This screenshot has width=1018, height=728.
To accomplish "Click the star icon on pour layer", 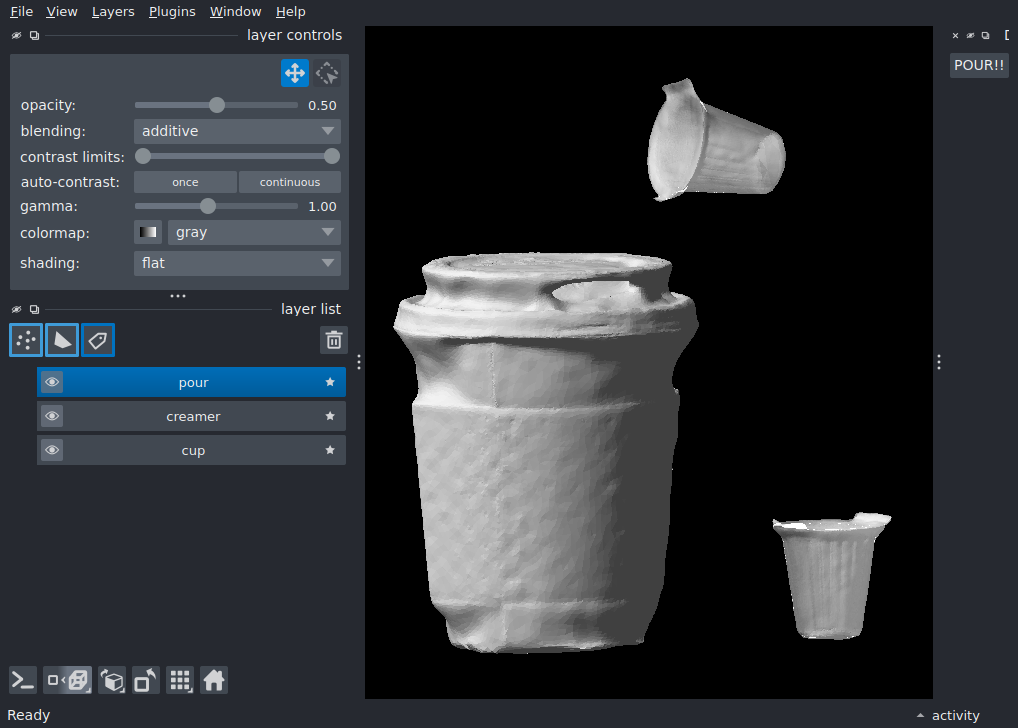I will click(330, 382).
